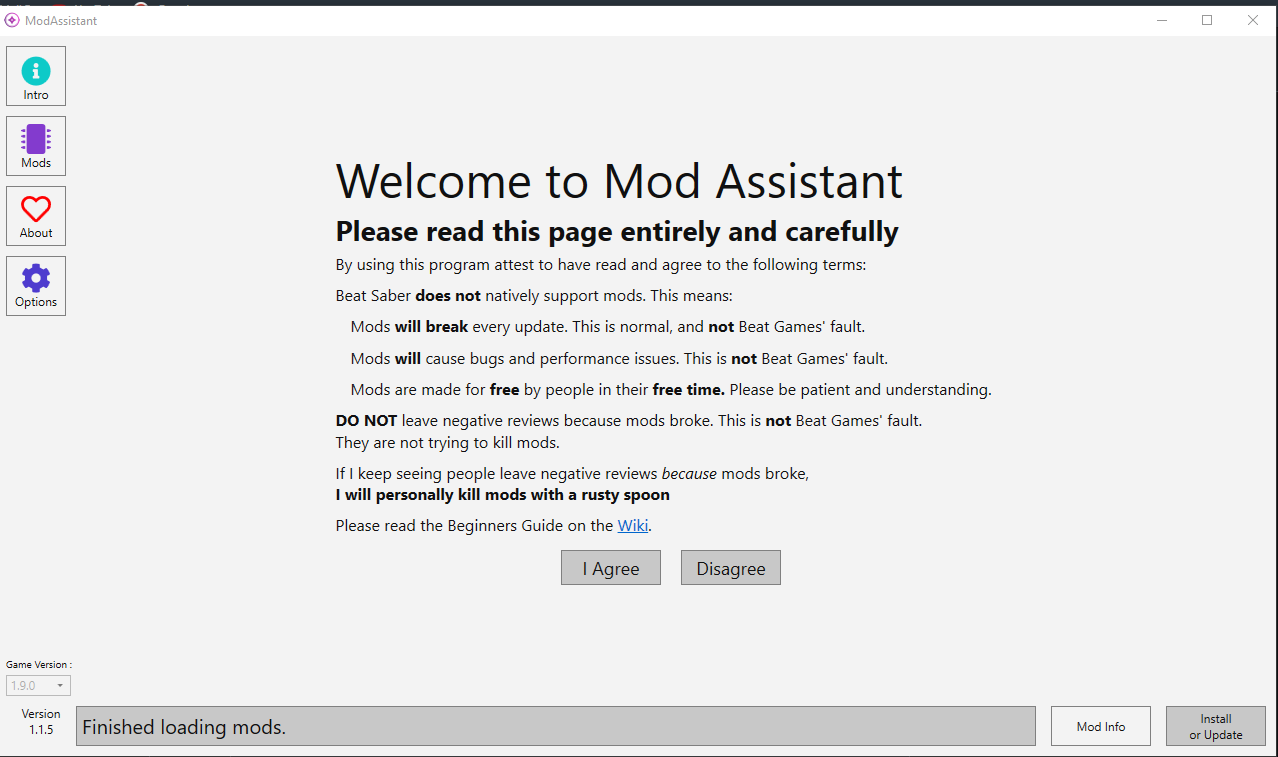1278x757 pixels.
Task: Click the I Agree button
Action: coord(611,568)
